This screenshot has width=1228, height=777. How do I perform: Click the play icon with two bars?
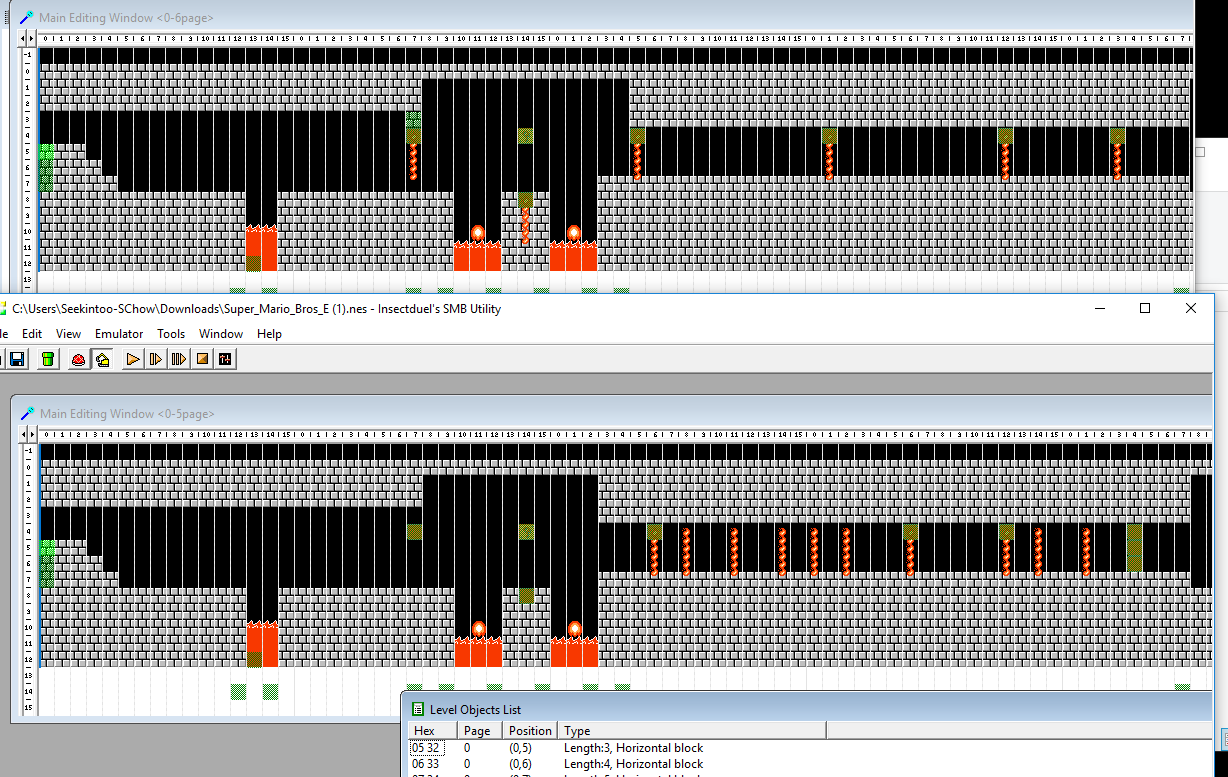coord(179,359)
